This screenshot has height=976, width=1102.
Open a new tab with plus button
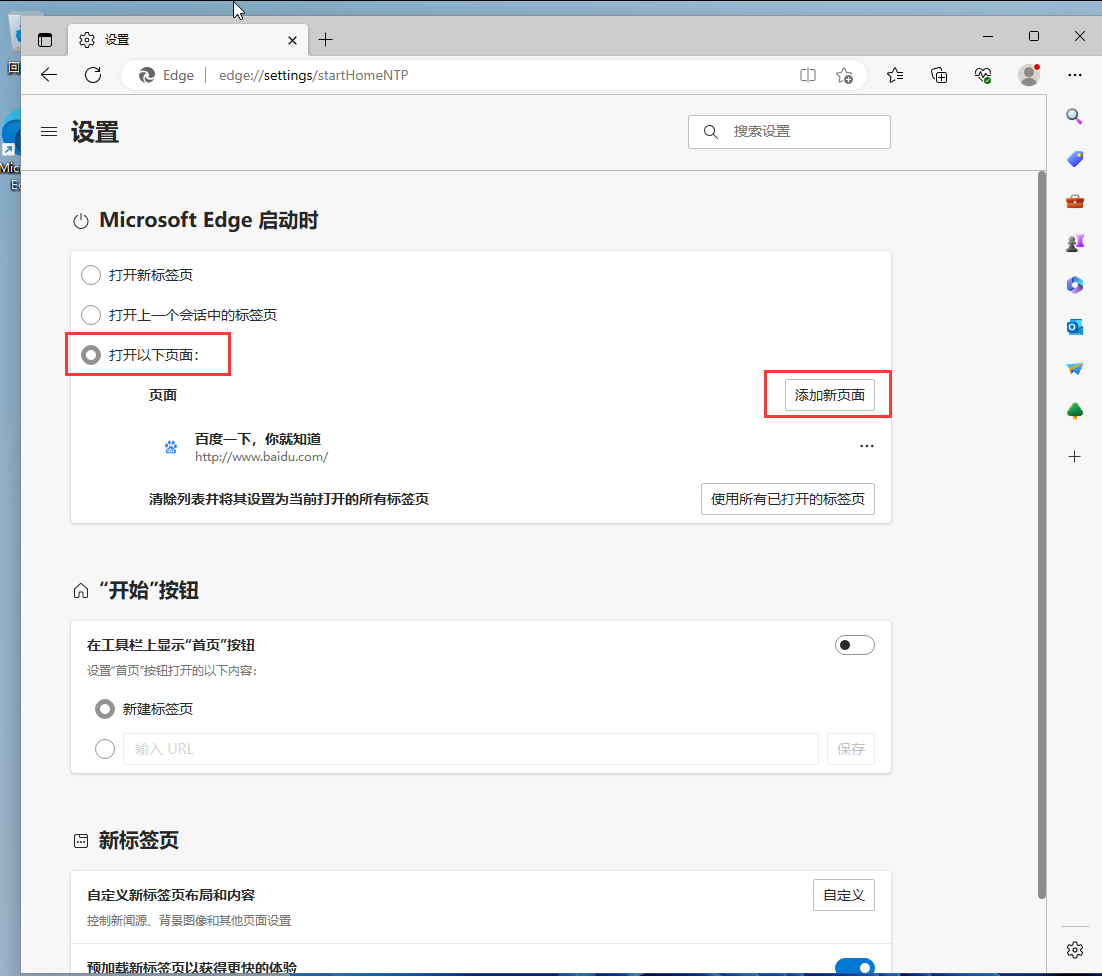pos(325,40)
